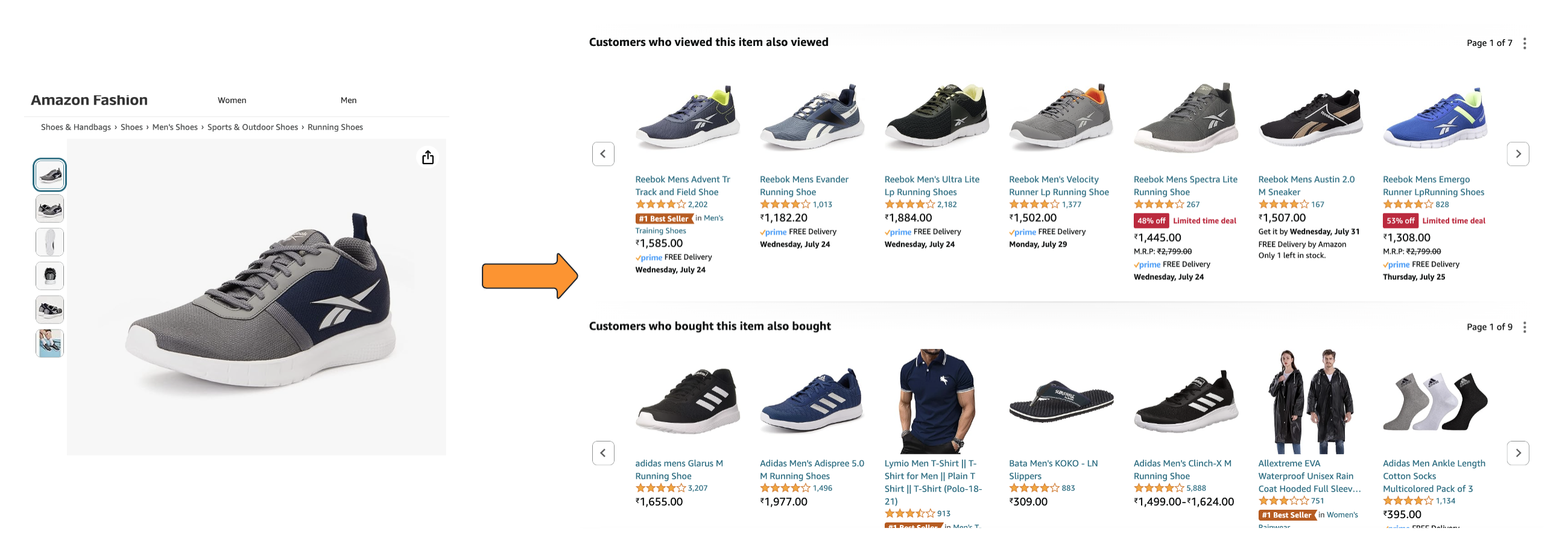Open three-dot menu beside Page 1 of 9
The height and width of the screenshot is (552, 1568).
pos(1524,328)
